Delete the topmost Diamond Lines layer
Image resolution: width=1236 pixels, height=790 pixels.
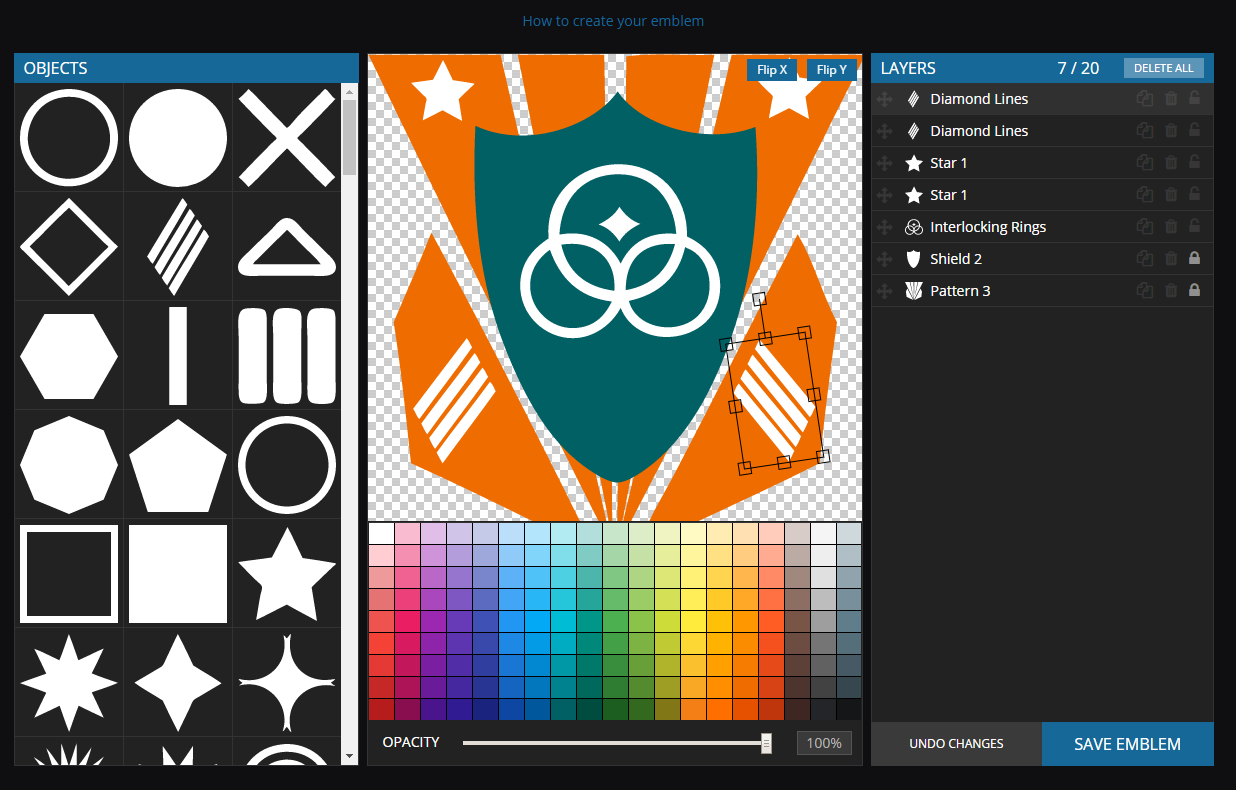tap(1170, 98)
